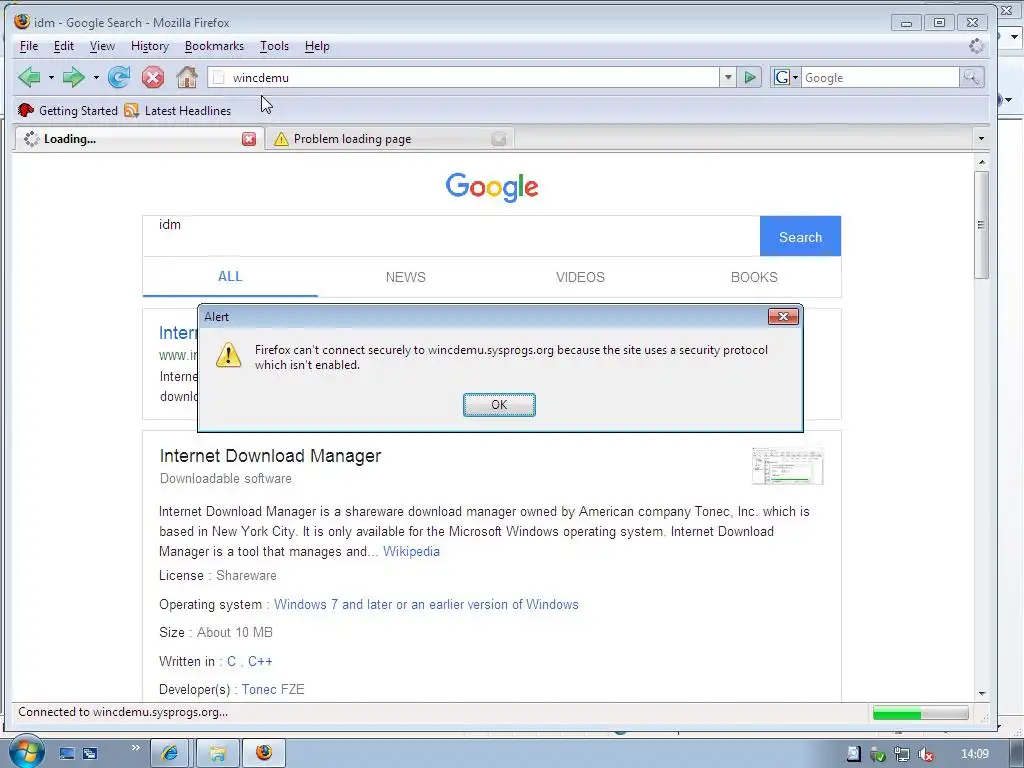The image size is (1024, 768).
Task: Open the Tonec FZE developer link
Action: click(x=273, y=690)
